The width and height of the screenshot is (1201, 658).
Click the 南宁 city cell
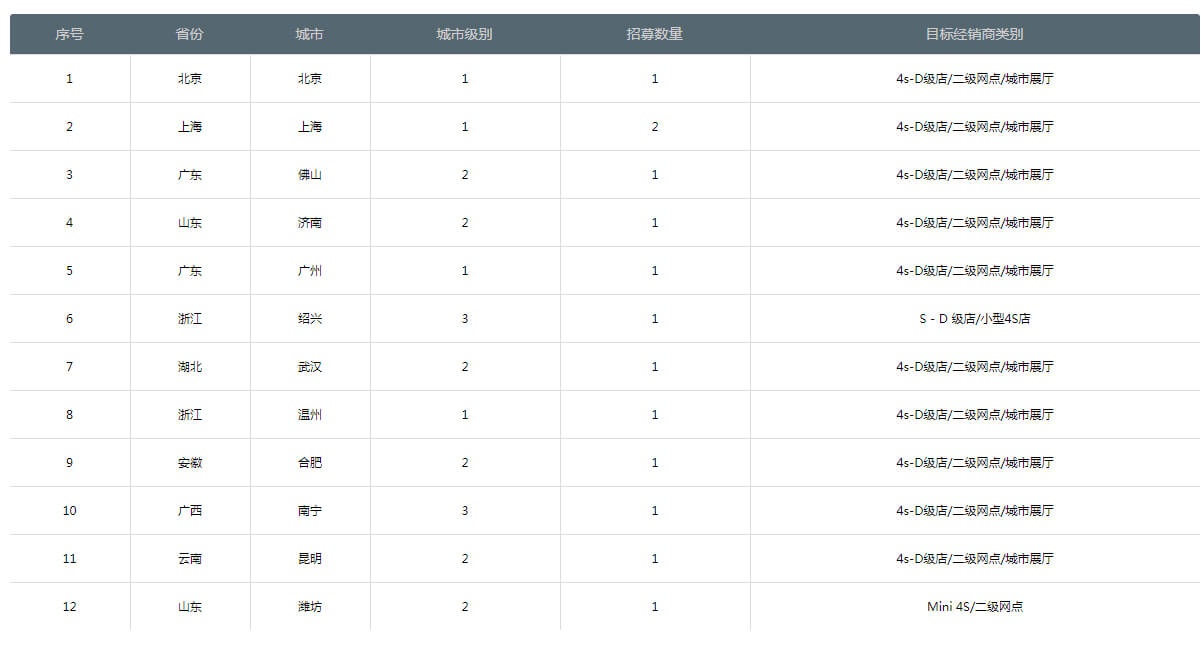pos(309,511)
